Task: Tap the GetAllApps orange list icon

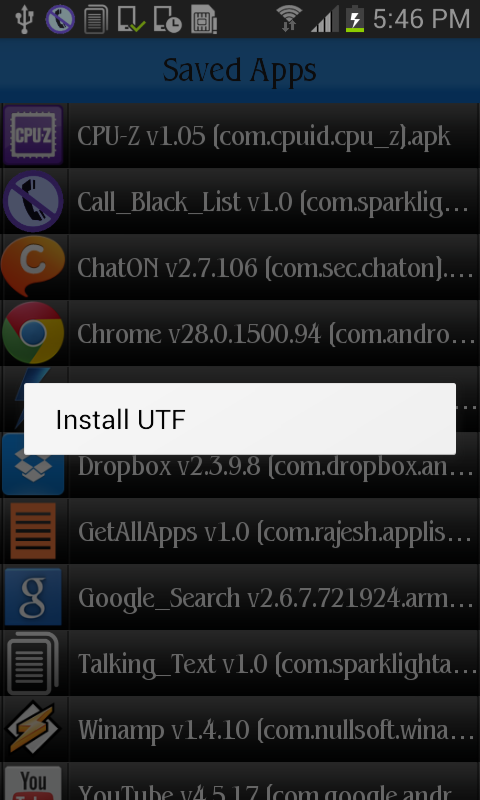Action: click(33, 531)
